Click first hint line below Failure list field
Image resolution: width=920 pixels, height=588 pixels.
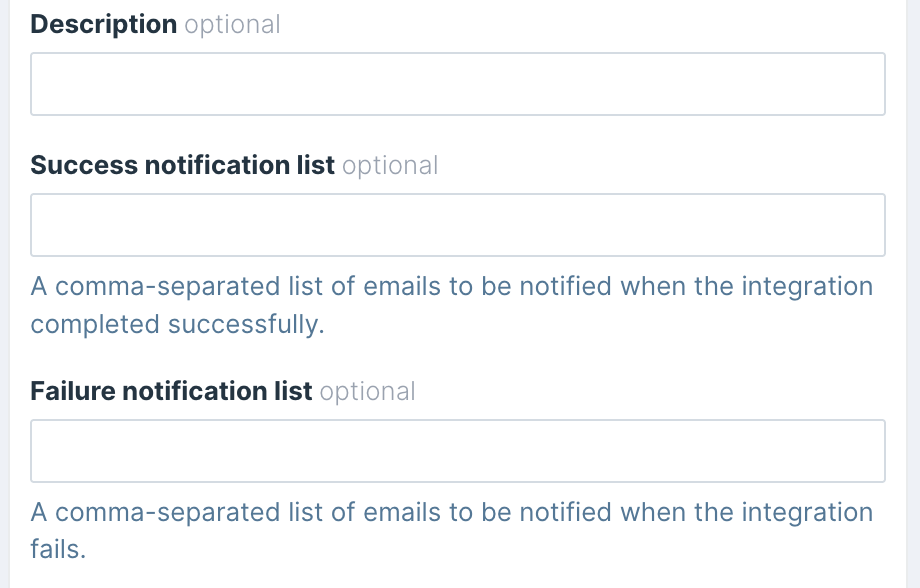(451, 513)
